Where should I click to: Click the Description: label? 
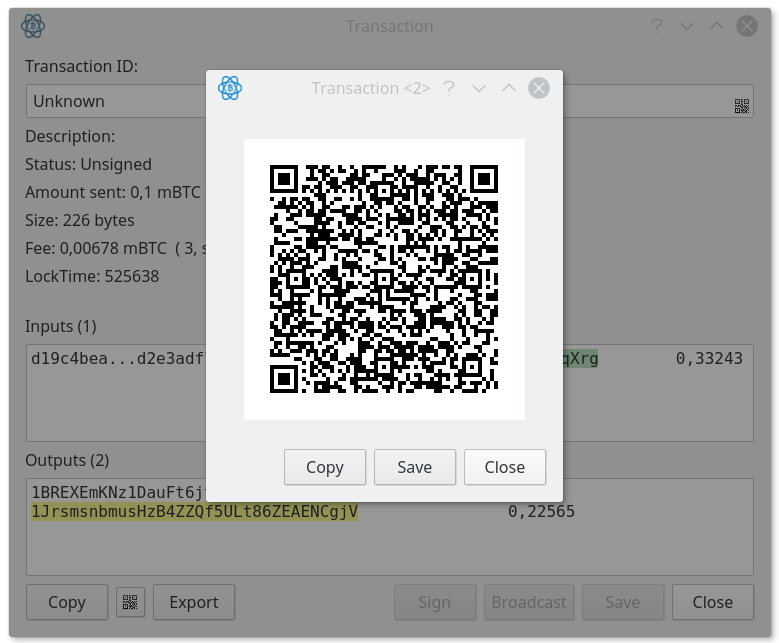pos(70,137)
